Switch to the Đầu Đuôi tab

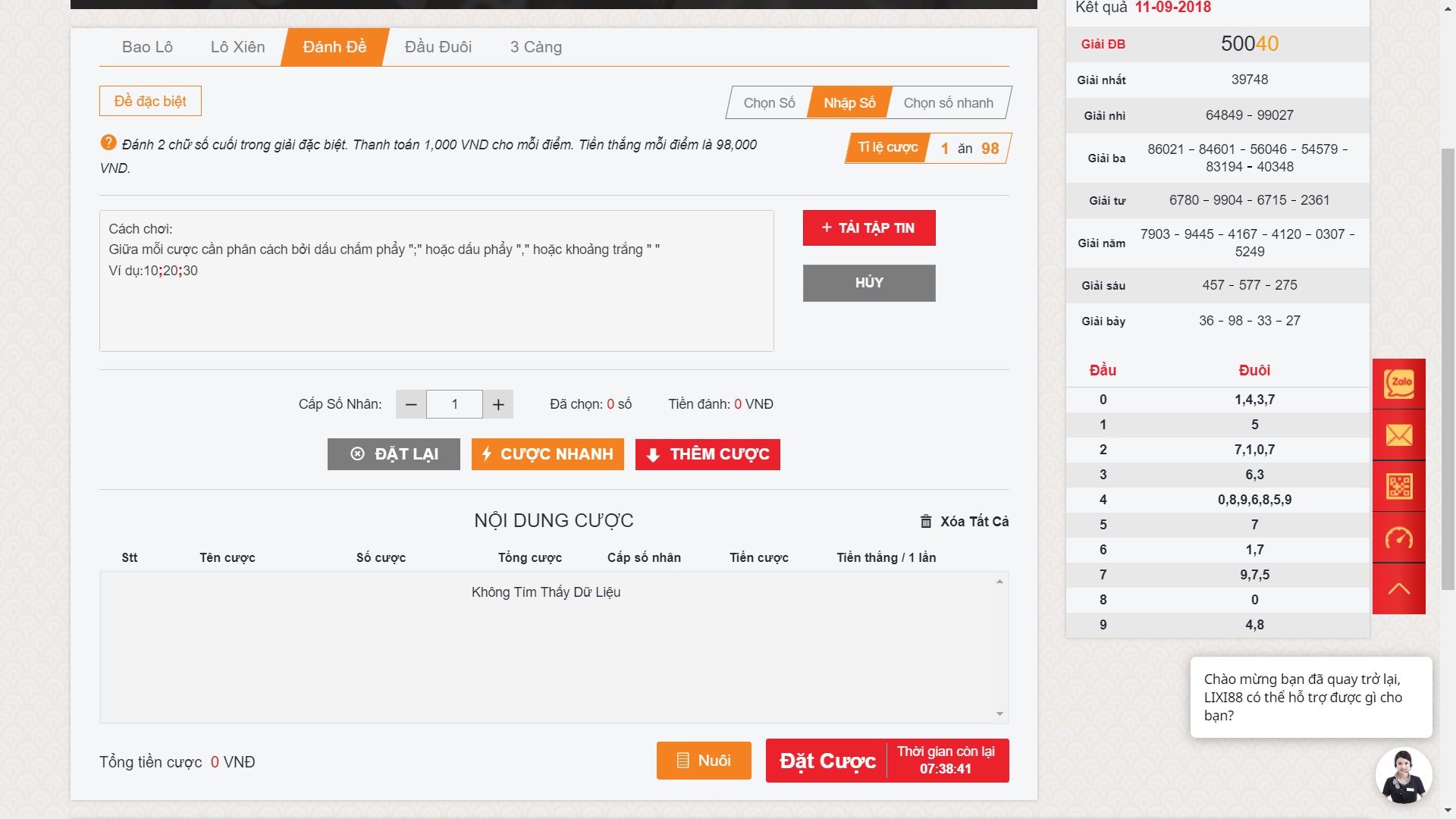pos(438,47)
